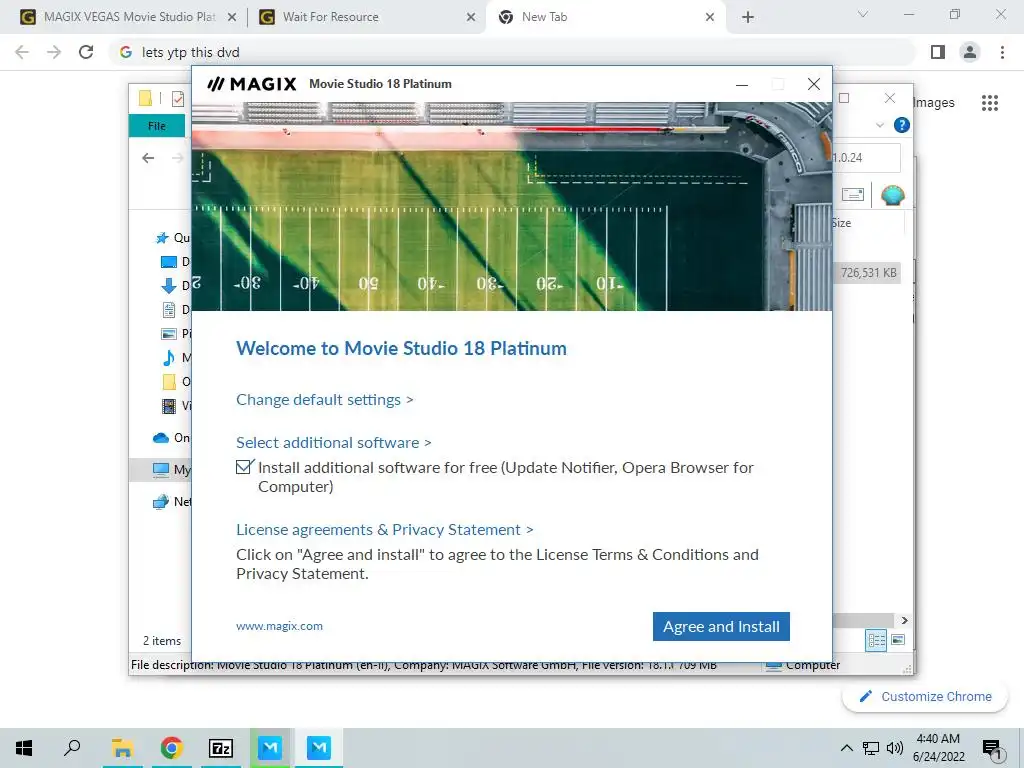The height and width of the screenshot is (768, 1024).
Task: Open Chrome three-dot menu
Action: tap(1002, 52)
